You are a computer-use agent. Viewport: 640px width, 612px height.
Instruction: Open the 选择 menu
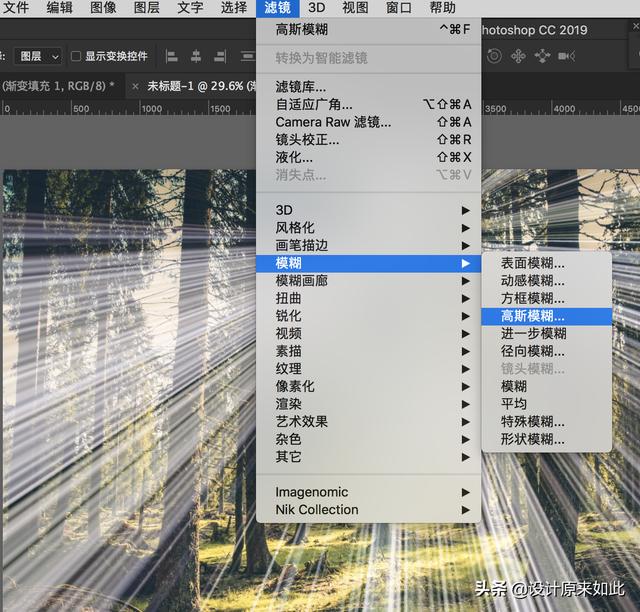tap(234, 7)
